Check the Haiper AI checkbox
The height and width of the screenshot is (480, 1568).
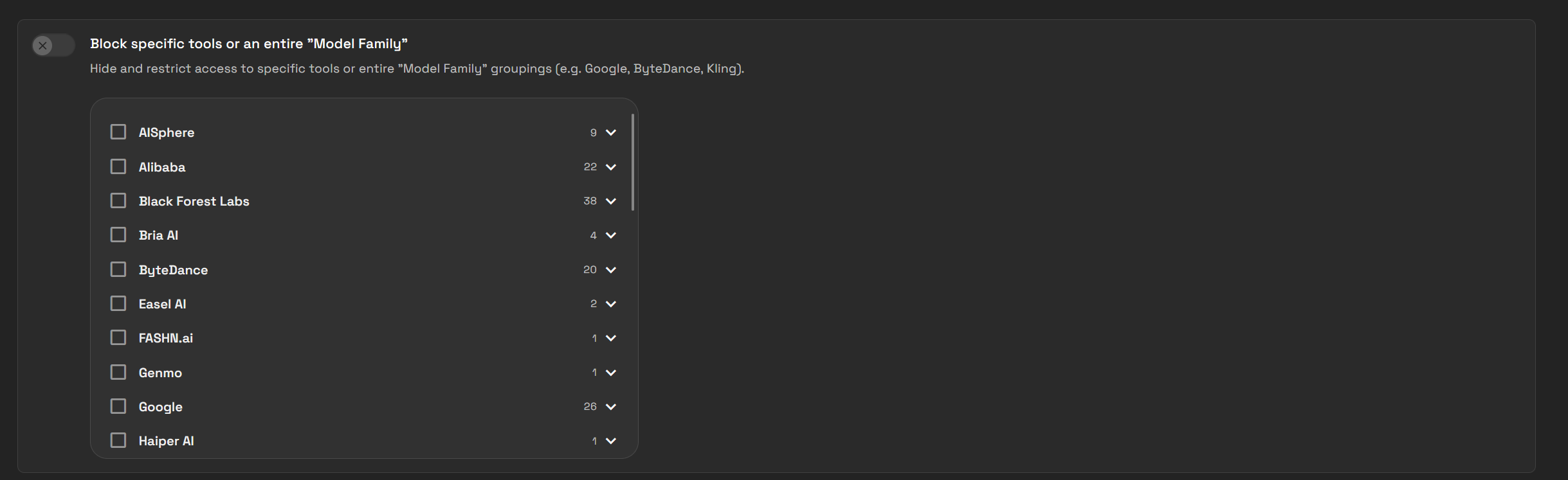[x=118, y=440]
